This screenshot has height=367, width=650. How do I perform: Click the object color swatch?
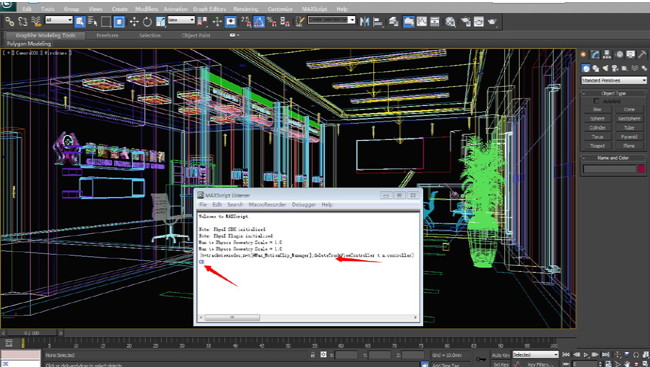pos(641,169)
